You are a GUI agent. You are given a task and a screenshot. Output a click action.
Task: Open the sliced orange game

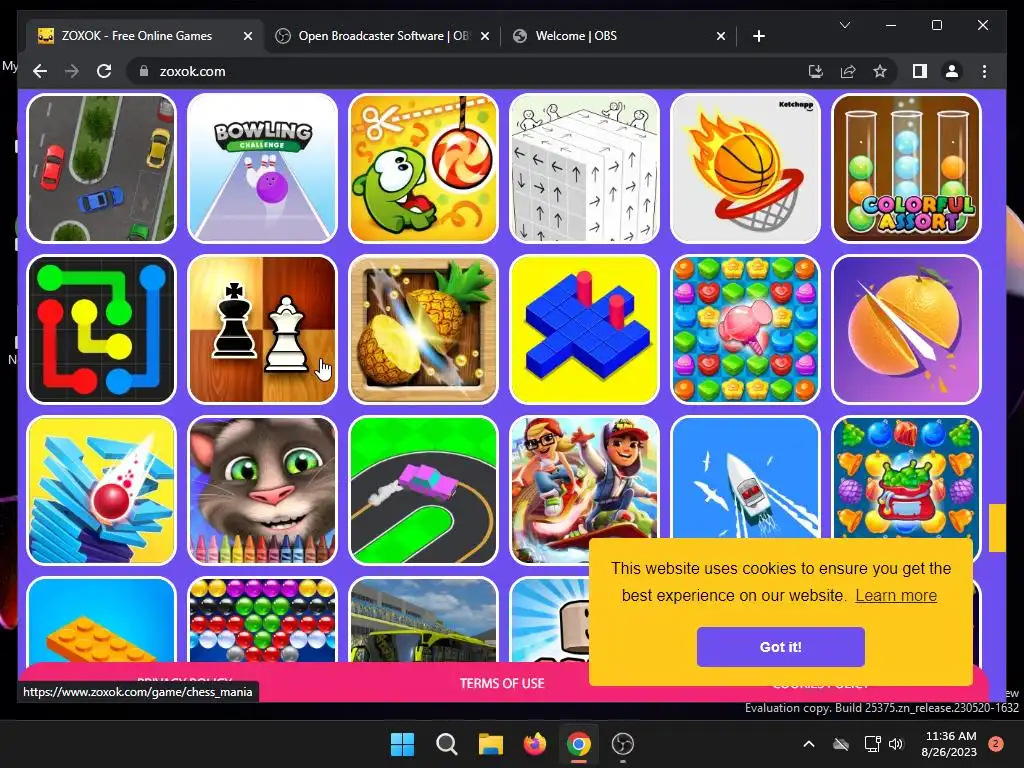coord(906,329)
